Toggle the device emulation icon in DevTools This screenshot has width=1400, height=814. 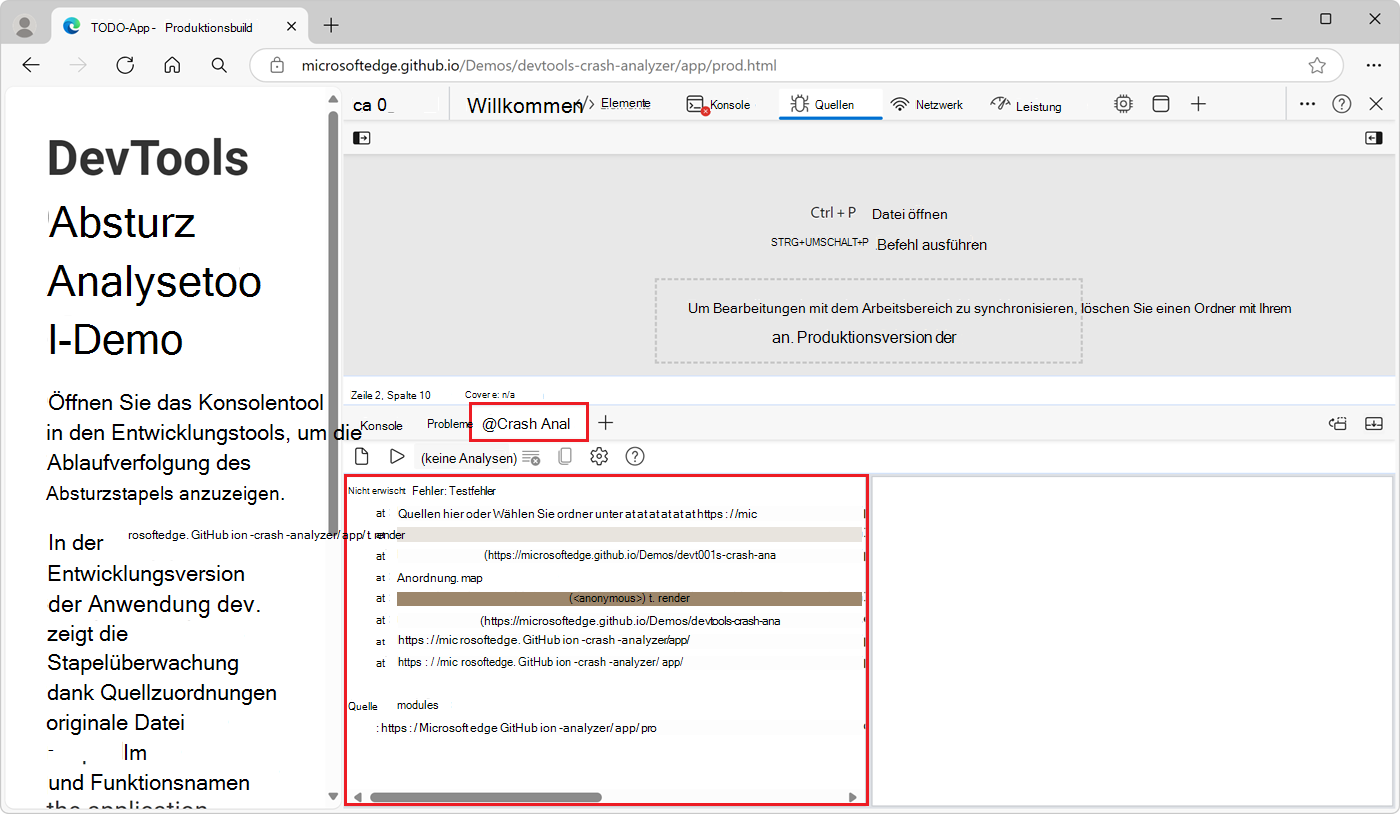click(x=1123, y=103)
